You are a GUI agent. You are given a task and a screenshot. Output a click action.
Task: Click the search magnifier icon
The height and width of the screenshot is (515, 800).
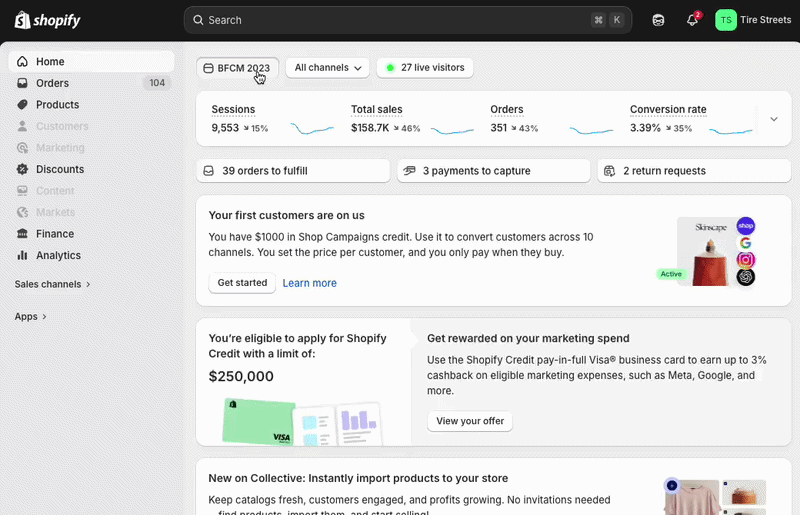(198, 20)
